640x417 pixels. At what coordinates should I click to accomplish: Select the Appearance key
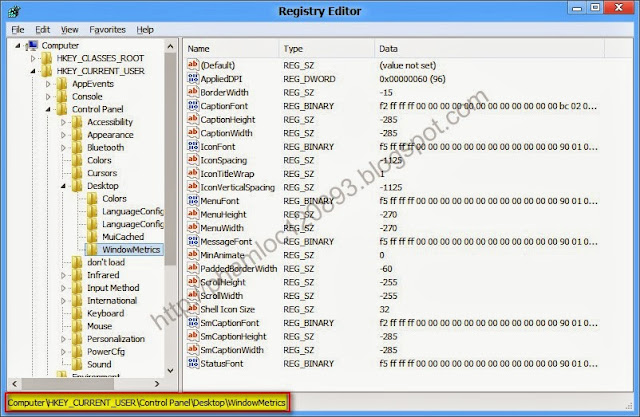110,135
